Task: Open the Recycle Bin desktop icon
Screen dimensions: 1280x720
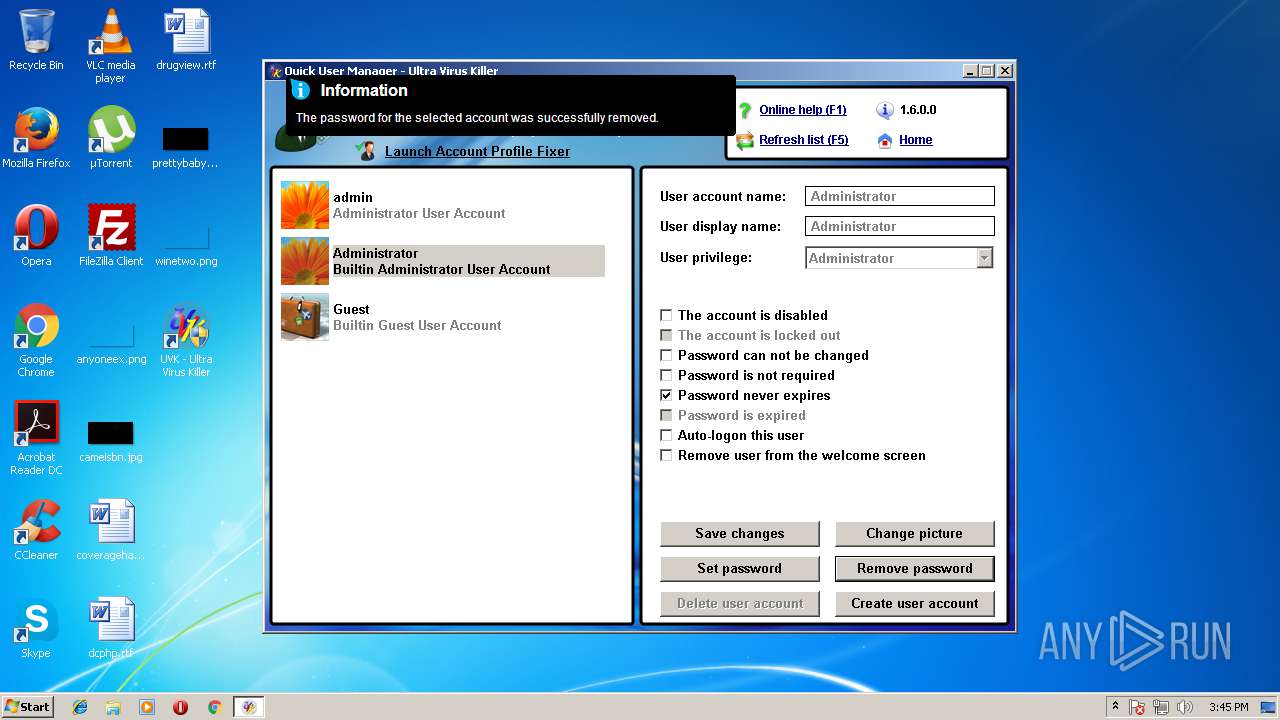Action: click(x=36, y=40)
